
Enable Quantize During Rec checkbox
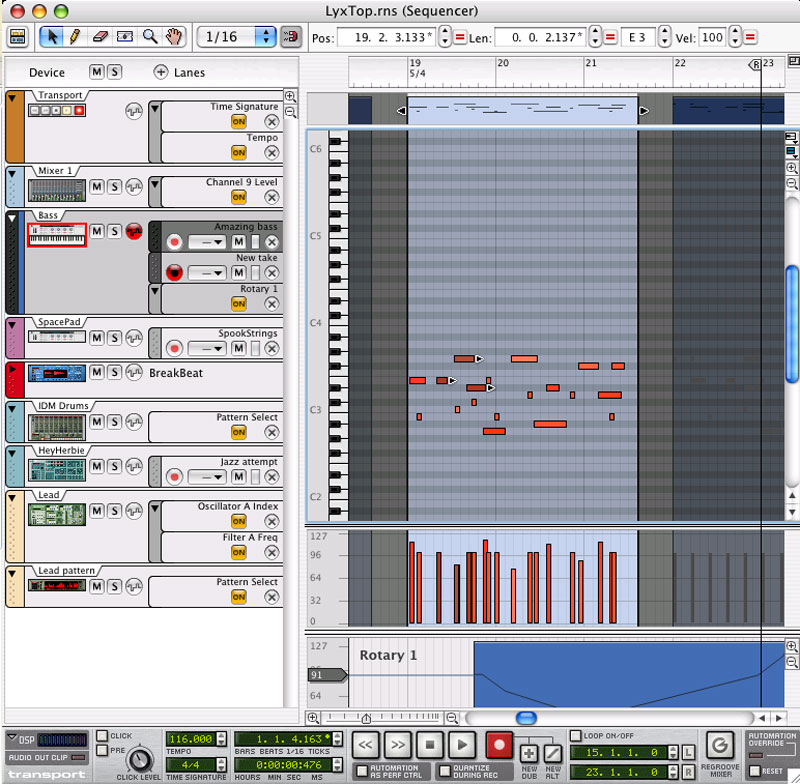445,771
